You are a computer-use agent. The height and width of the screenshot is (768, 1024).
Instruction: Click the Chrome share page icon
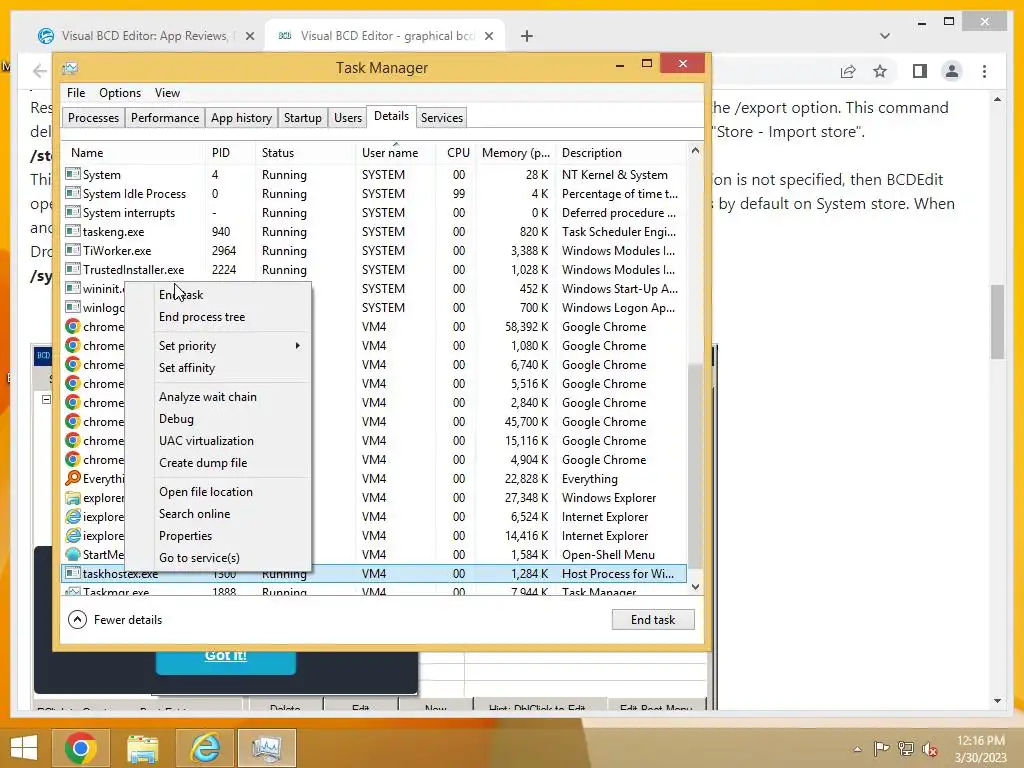848,71
